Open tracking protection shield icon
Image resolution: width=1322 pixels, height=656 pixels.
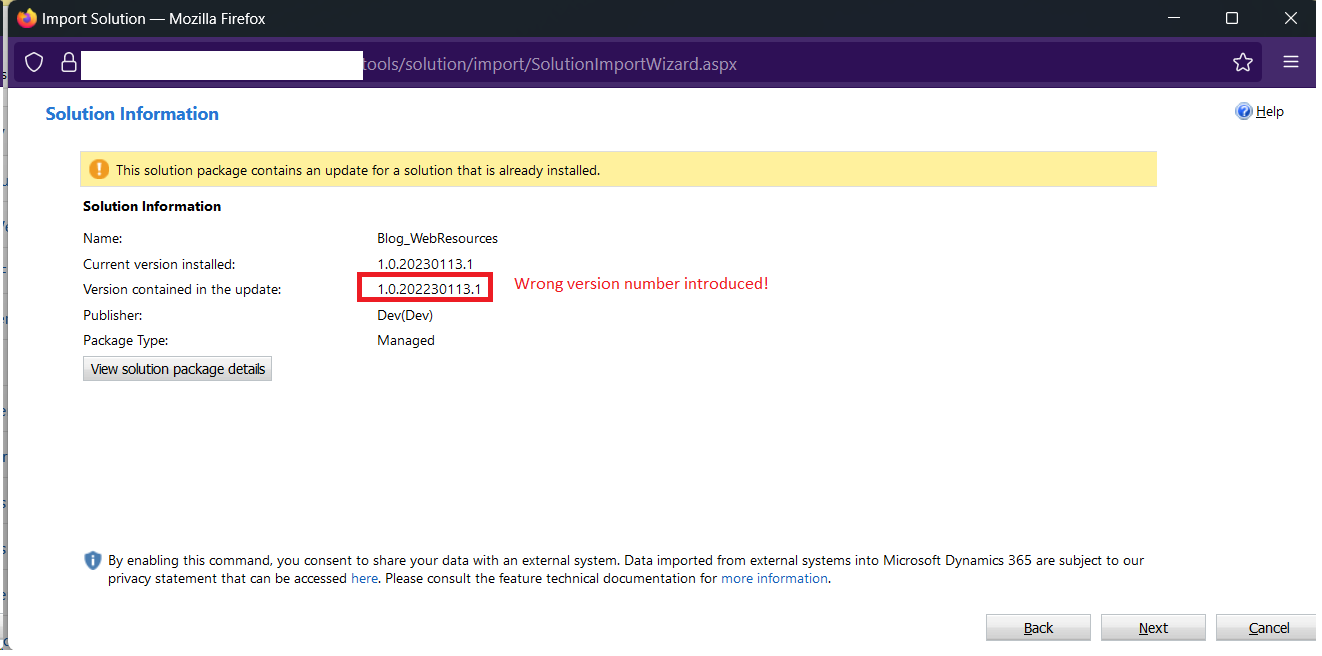click(x=34, y=63)
